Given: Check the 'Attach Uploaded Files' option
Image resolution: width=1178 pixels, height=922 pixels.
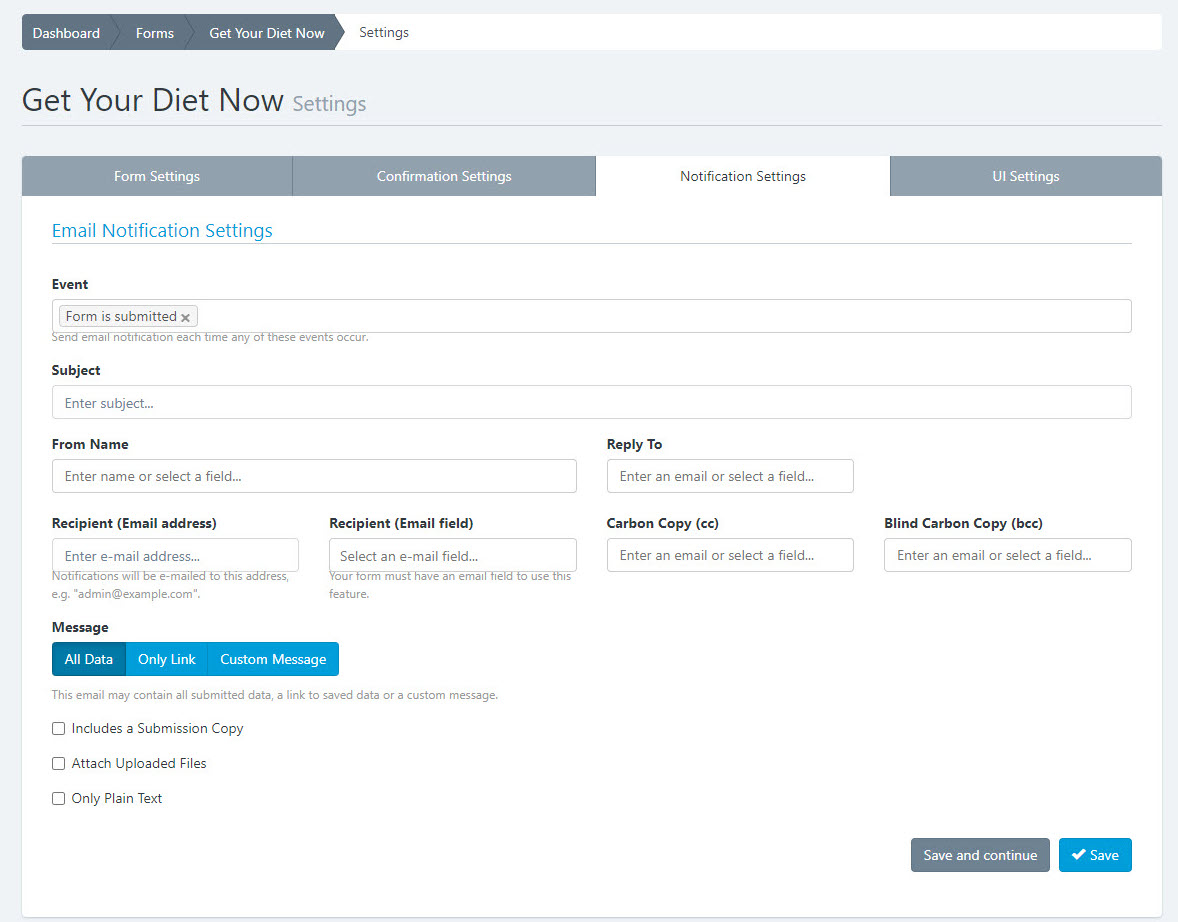Looking at the screenshot, I should [59, 764].
